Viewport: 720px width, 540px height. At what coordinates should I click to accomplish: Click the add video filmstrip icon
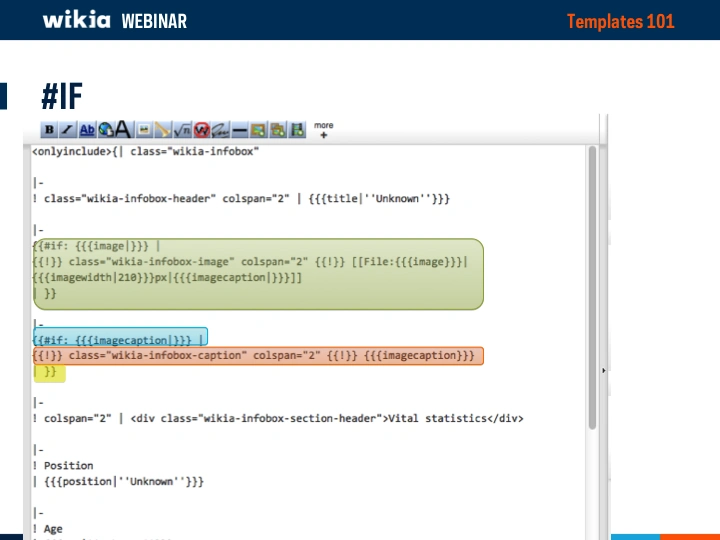pyautogui.click(x=297, y=130)
